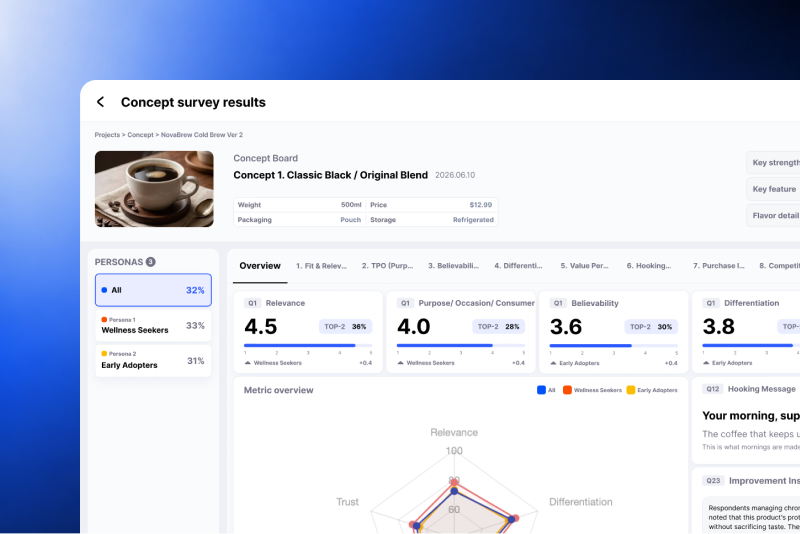
Task: Click the Differentiation axis label on radar
Action: [581, 502]
